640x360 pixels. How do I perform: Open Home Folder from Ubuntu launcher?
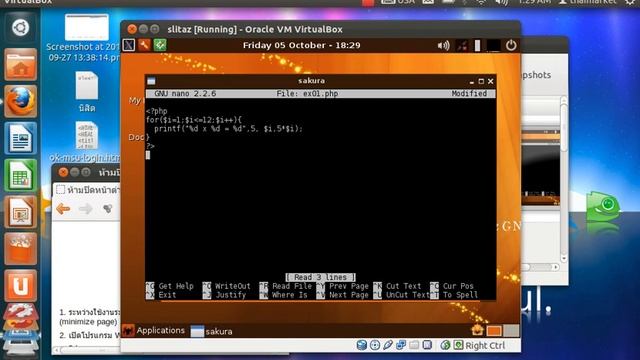(20, 64)
